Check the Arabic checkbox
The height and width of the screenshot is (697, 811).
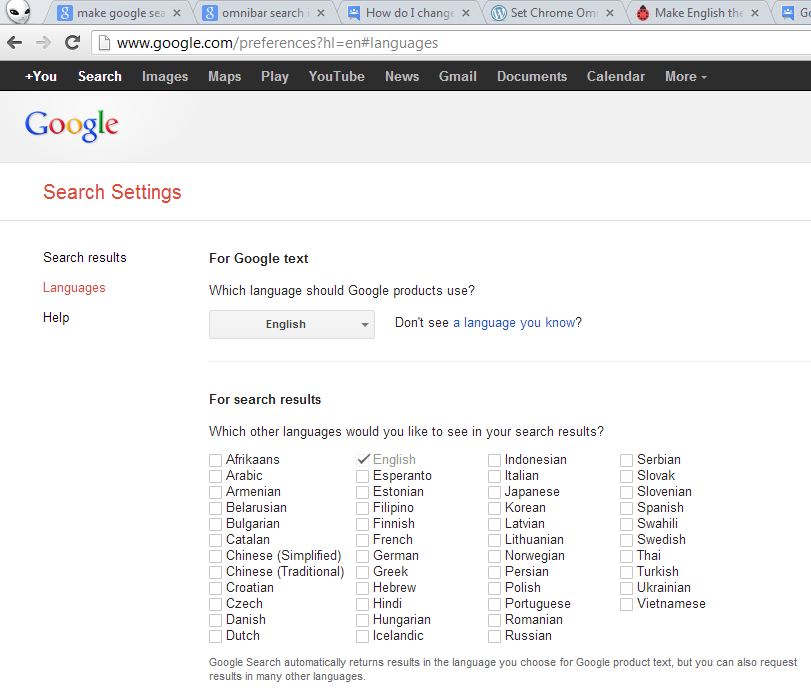[x=216, y=476]
